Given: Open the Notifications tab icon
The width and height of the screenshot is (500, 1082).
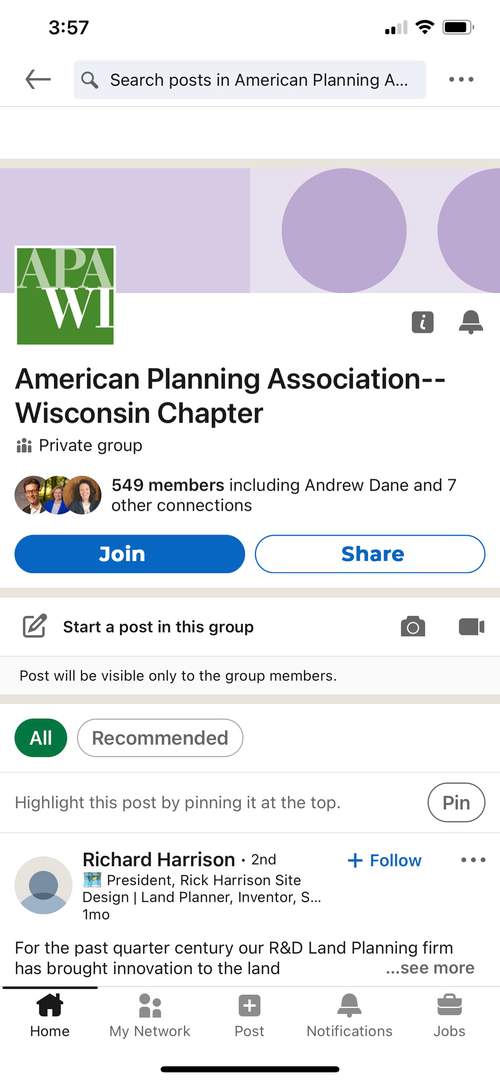Looking at the screenshot, I should pyautogui.click(x=350, y=1005).
